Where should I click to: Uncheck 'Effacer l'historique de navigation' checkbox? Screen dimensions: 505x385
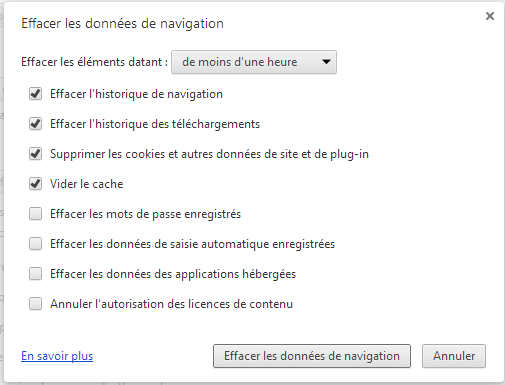(35, 94)
